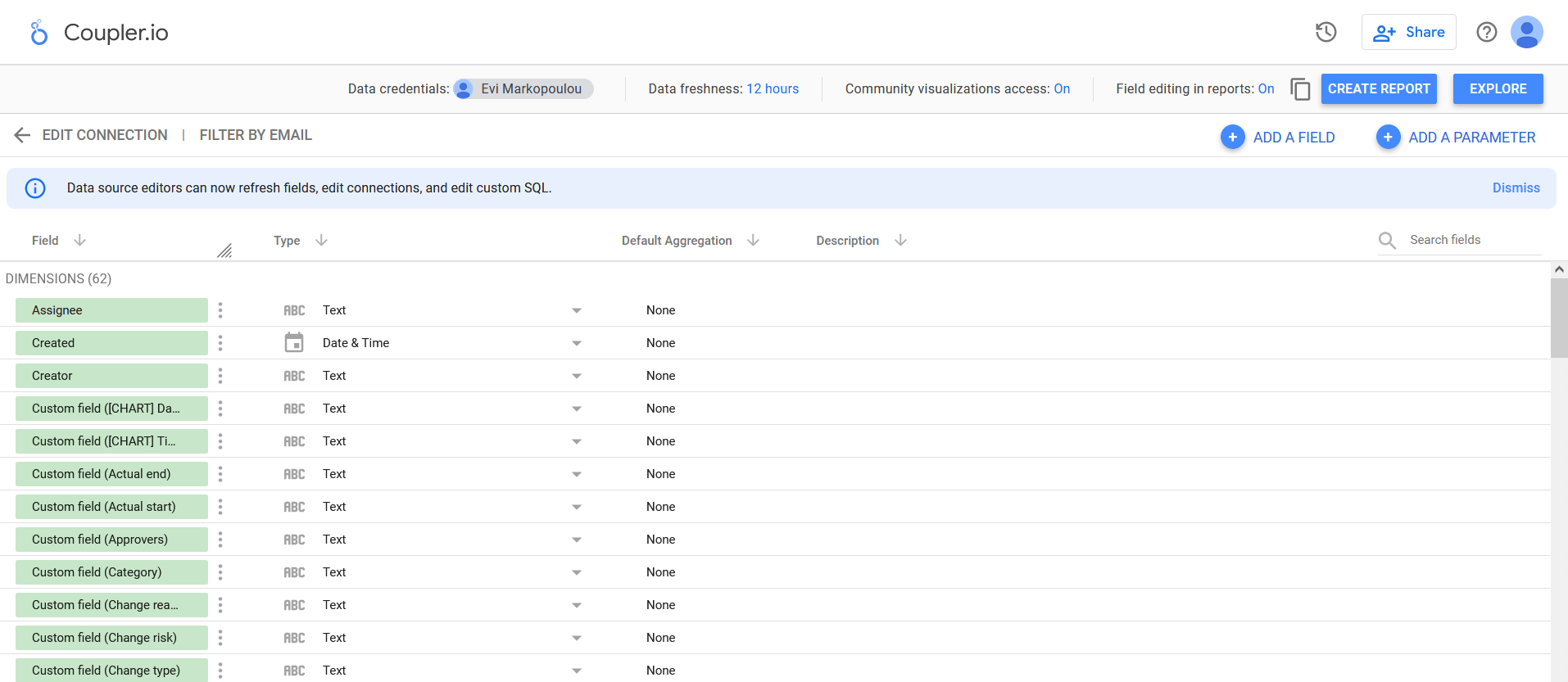The width and height of the screenshot is (1568, 682).
Task: Click the copy data source icon
Action: pyautogui.click(x=1300, y=88)
